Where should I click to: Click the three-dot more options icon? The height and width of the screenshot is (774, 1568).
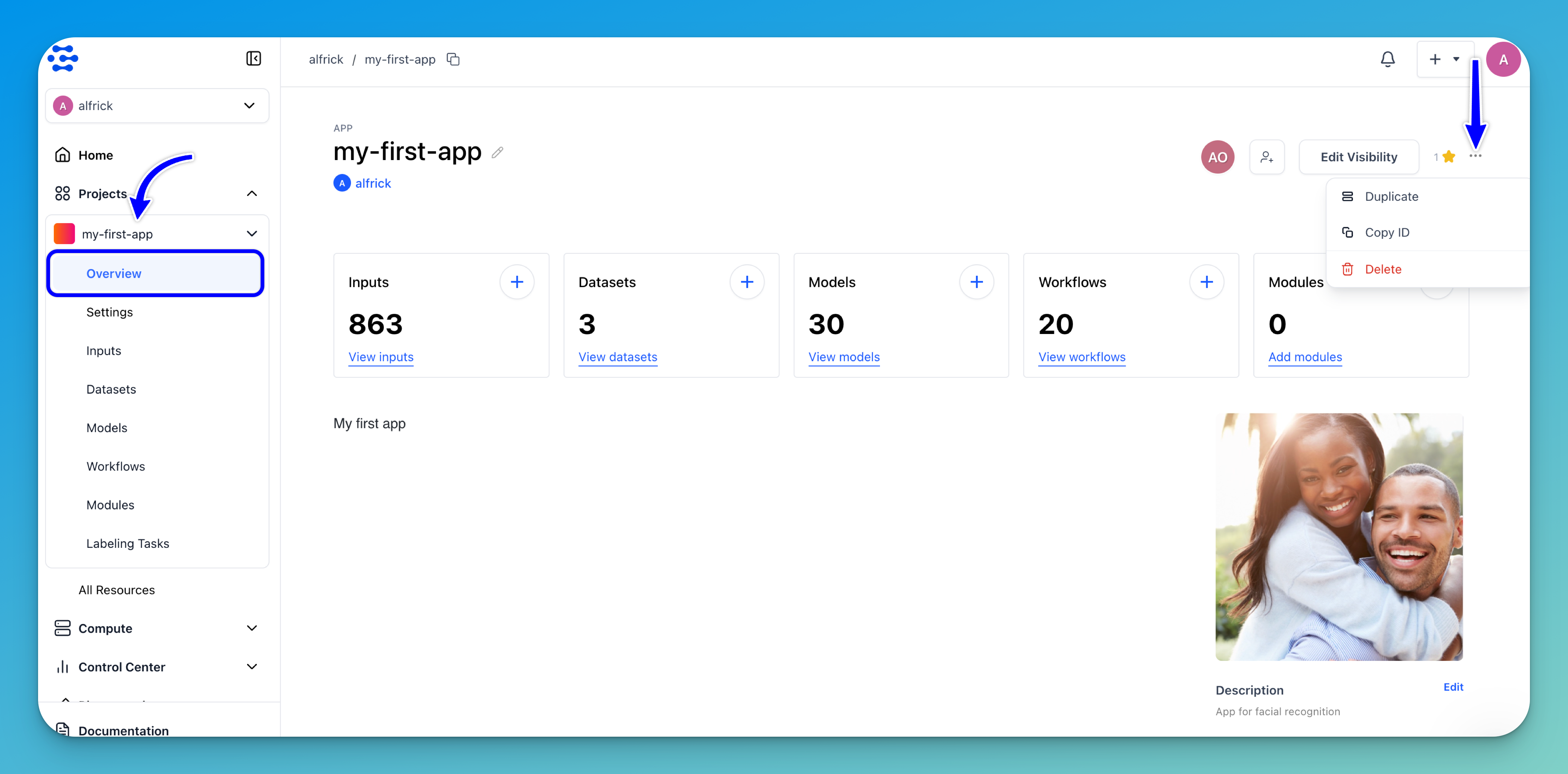[1475, 156]
